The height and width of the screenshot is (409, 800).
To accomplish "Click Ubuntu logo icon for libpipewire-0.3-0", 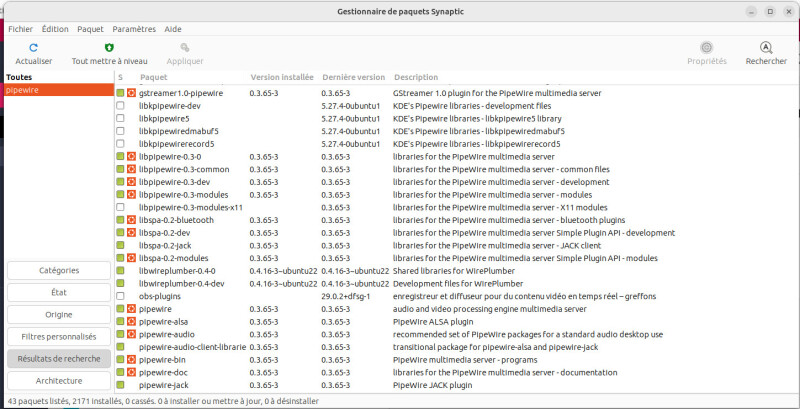I will coord(131,157).
